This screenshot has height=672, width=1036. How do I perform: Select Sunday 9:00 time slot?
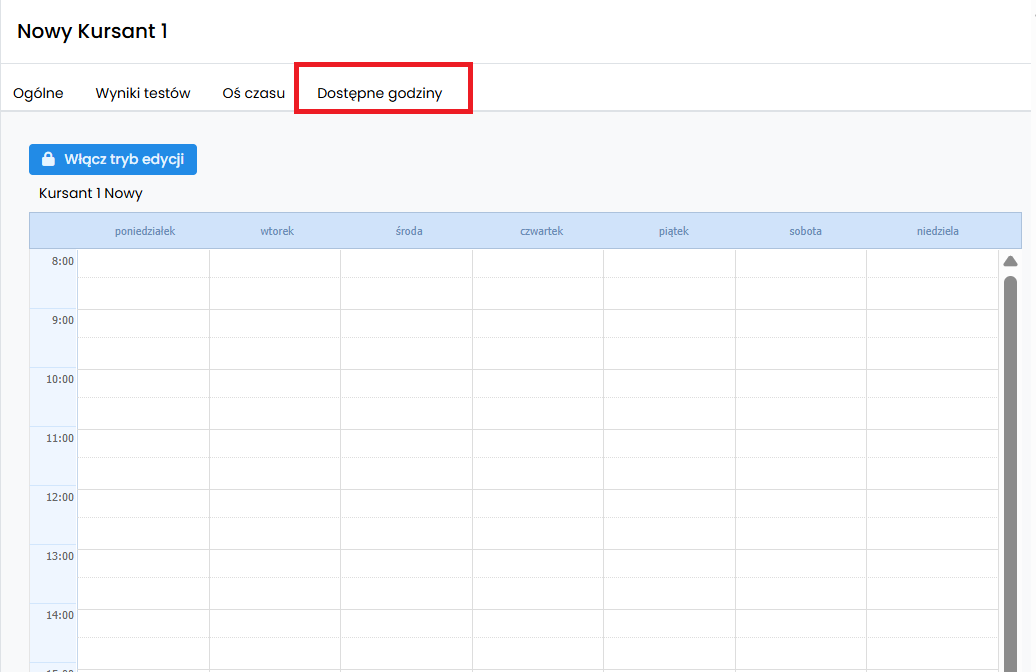click(932, 324)
